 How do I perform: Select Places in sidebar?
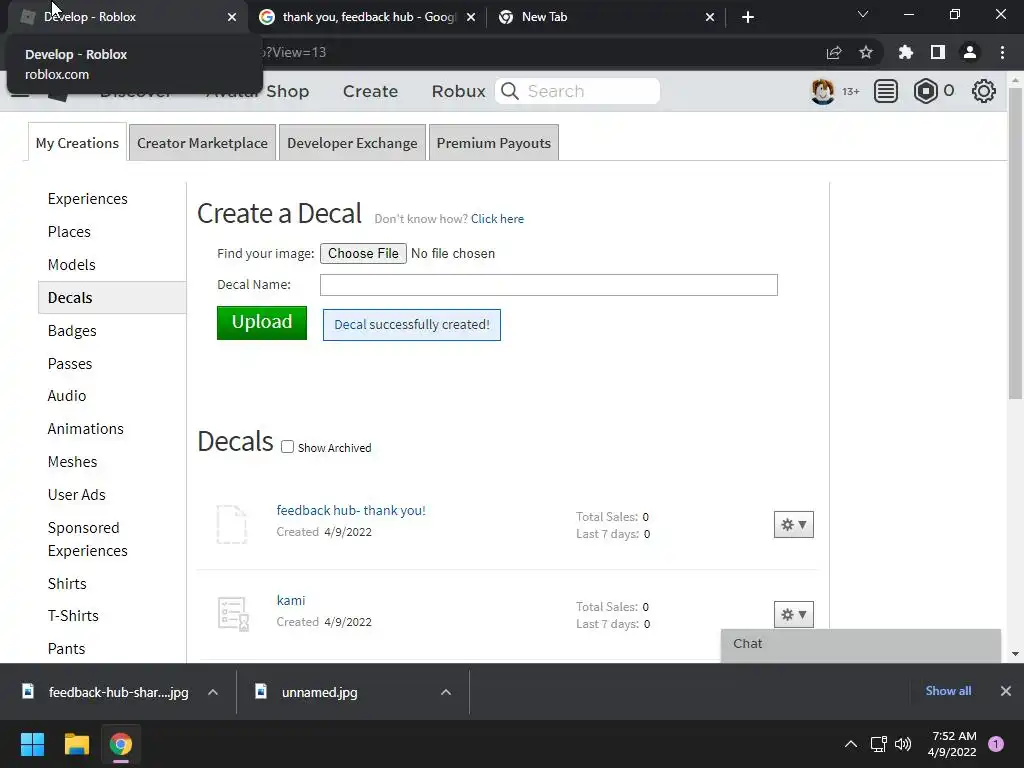[x=69, y=232]
